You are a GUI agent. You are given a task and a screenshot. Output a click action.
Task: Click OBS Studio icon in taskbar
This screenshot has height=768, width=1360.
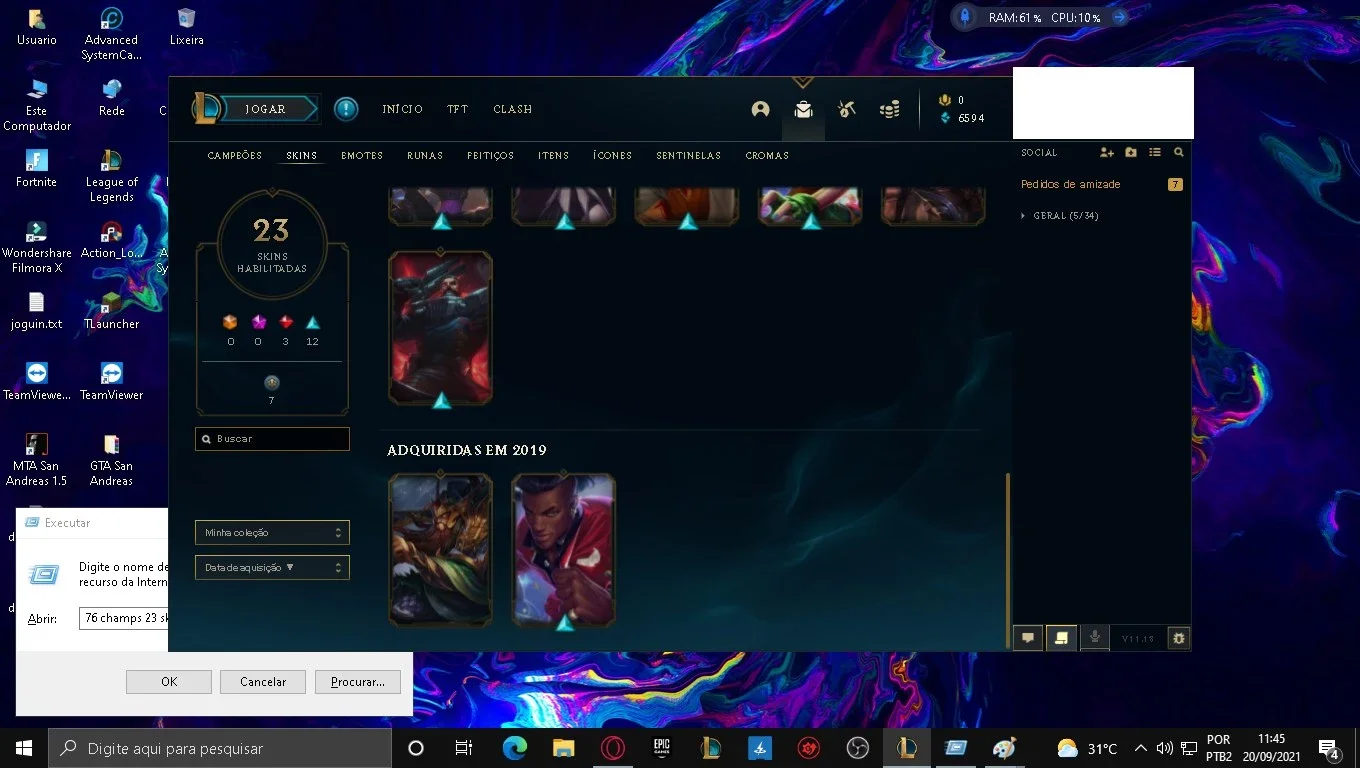[x=858, y=748]
